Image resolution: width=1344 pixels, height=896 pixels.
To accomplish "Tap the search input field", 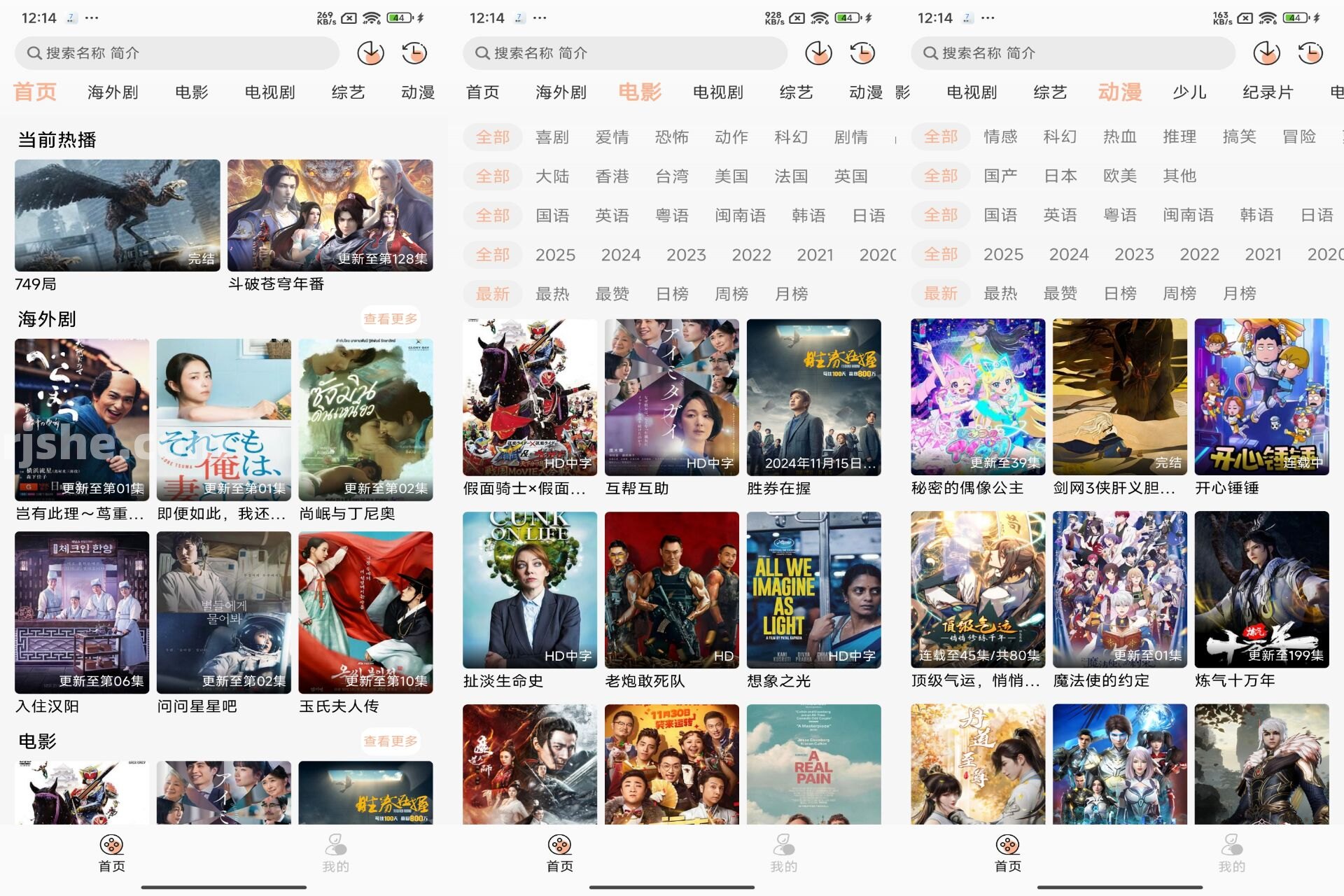I will 175,52.
